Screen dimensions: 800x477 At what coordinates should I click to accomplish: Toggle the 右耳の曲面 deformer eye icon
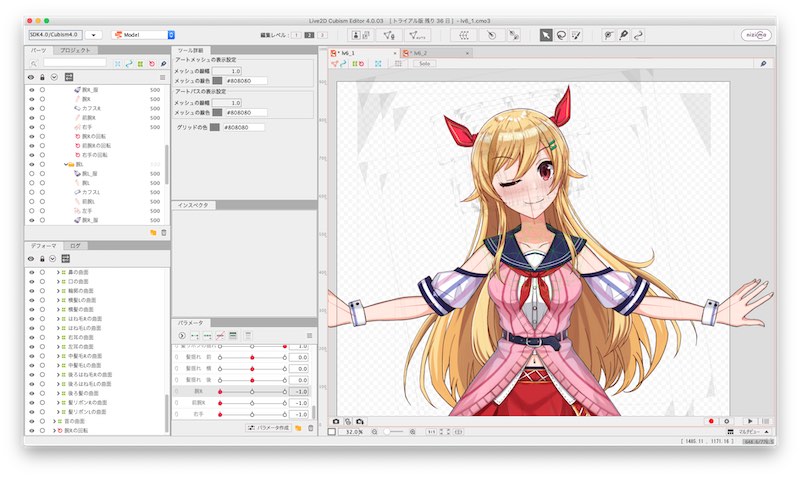32,337
